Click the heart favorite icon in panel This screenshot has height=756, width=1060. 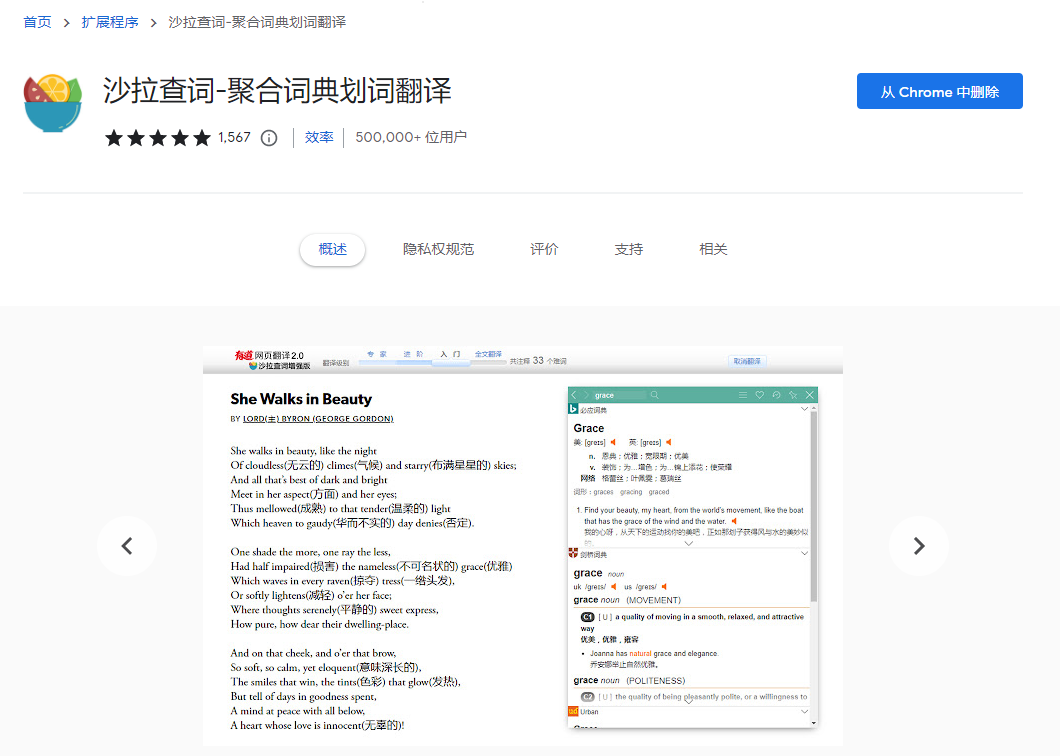(x=759, y=395)
